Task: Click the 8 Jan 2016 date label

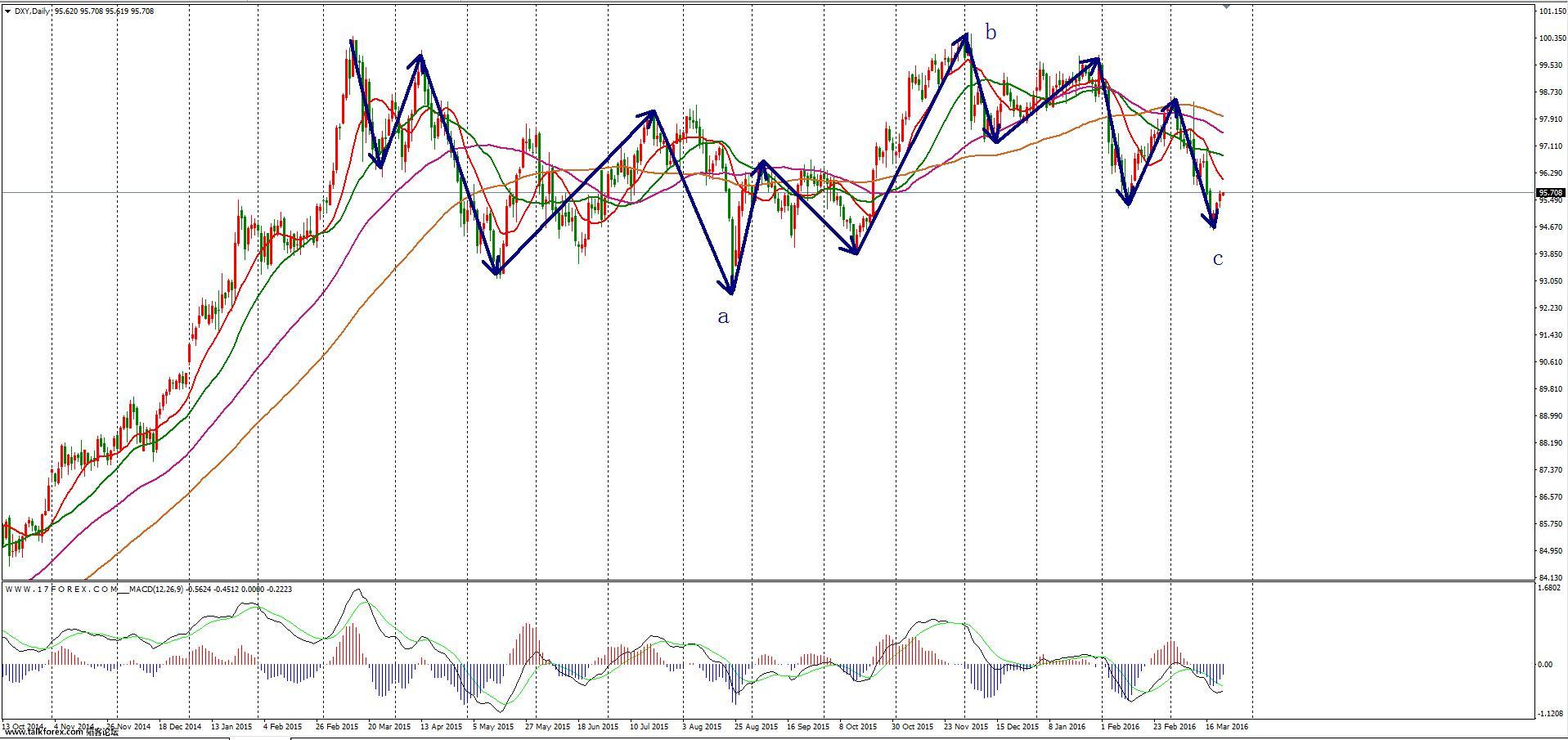Action: pyautogui.click(x=1067, y=726)
